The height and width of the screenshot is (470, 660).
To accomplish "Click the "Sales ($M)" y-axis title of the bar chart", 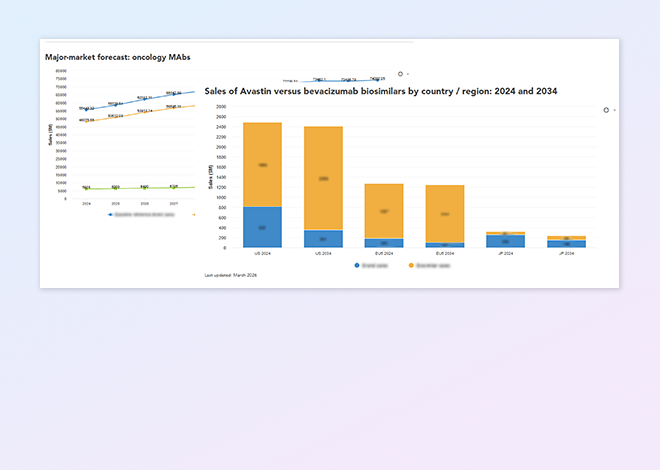I will click(x=210, y=177).
